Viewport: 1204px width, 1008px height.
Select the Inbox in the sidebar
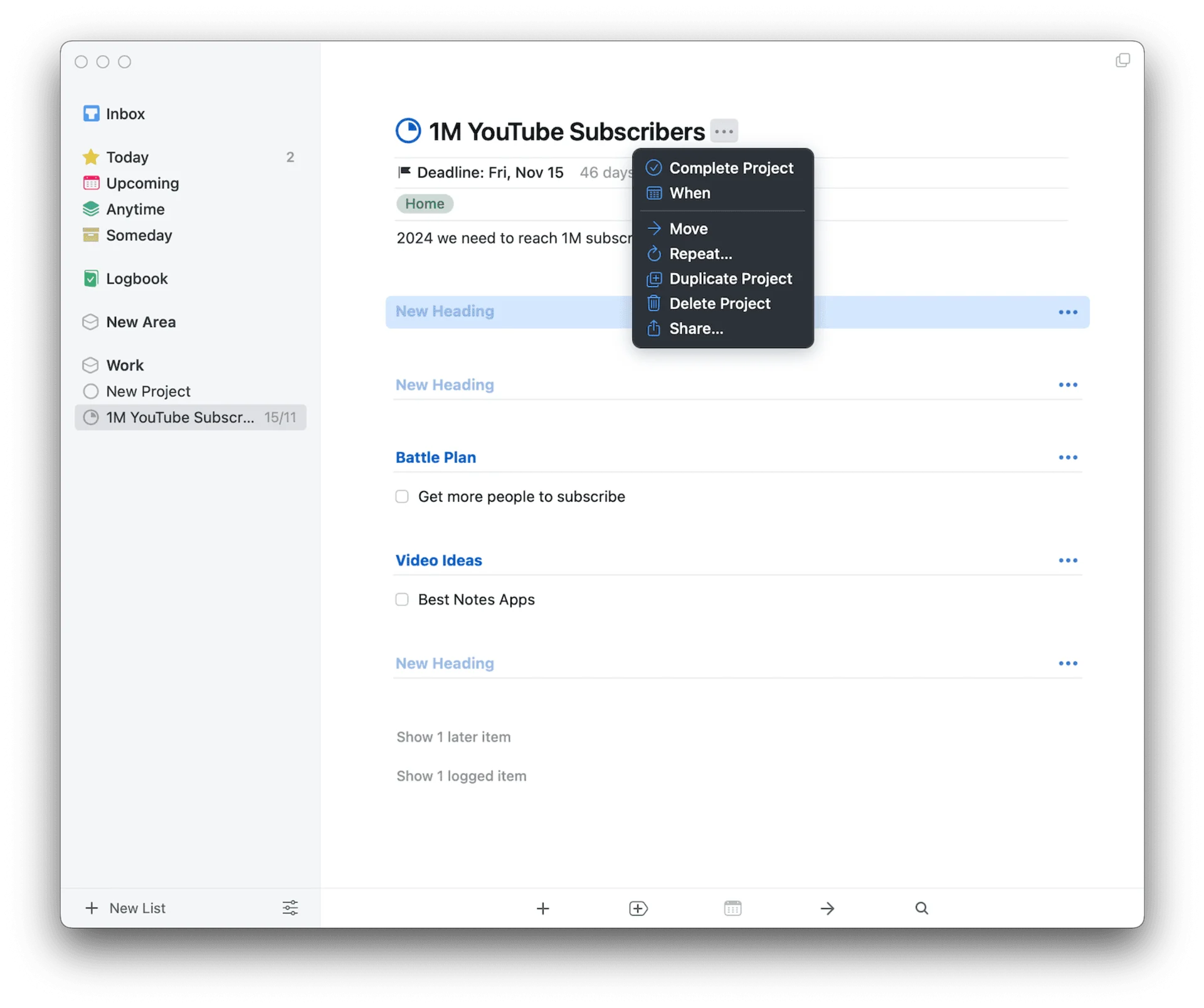(x=125, y=114)
